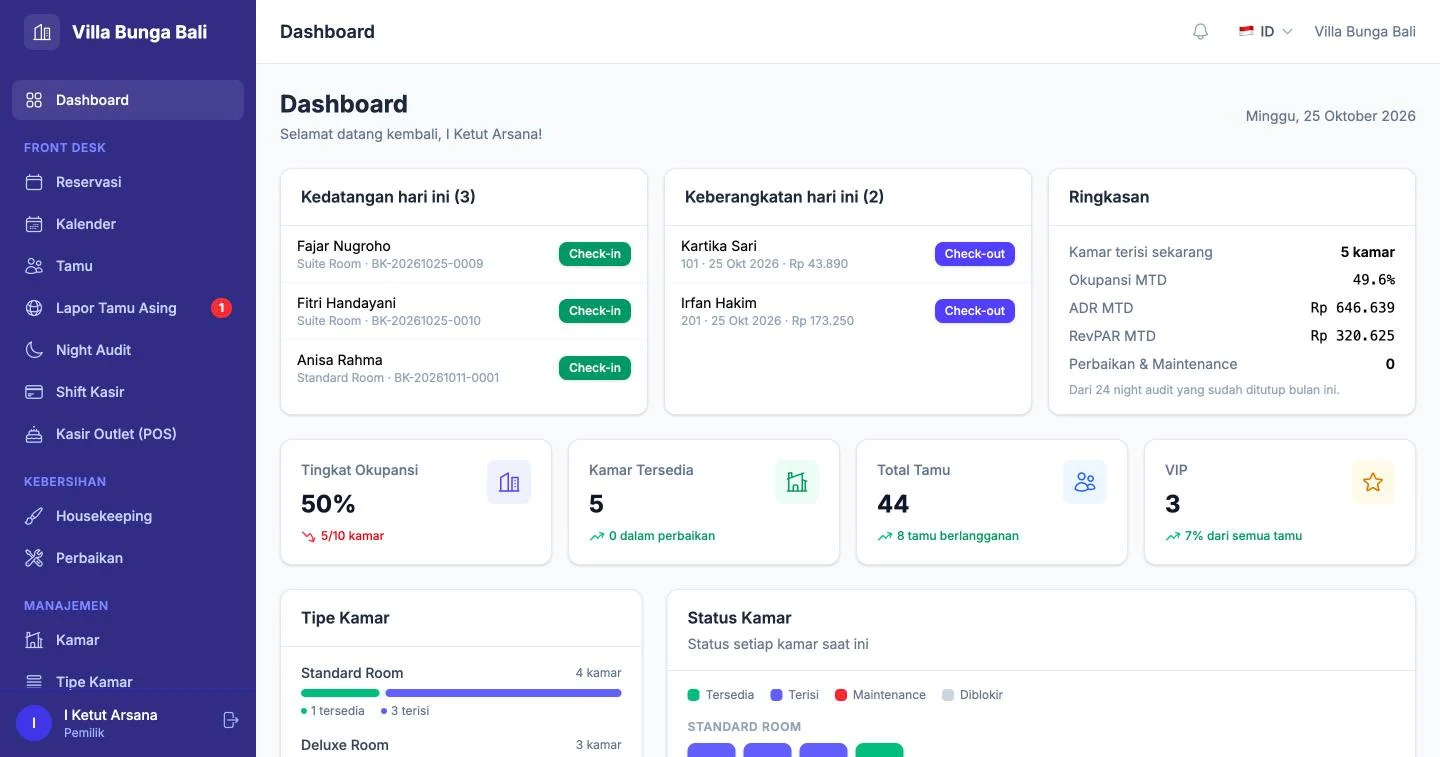Go to the Tamu menu item
The image size is (1440, 757).
(128, 266)
